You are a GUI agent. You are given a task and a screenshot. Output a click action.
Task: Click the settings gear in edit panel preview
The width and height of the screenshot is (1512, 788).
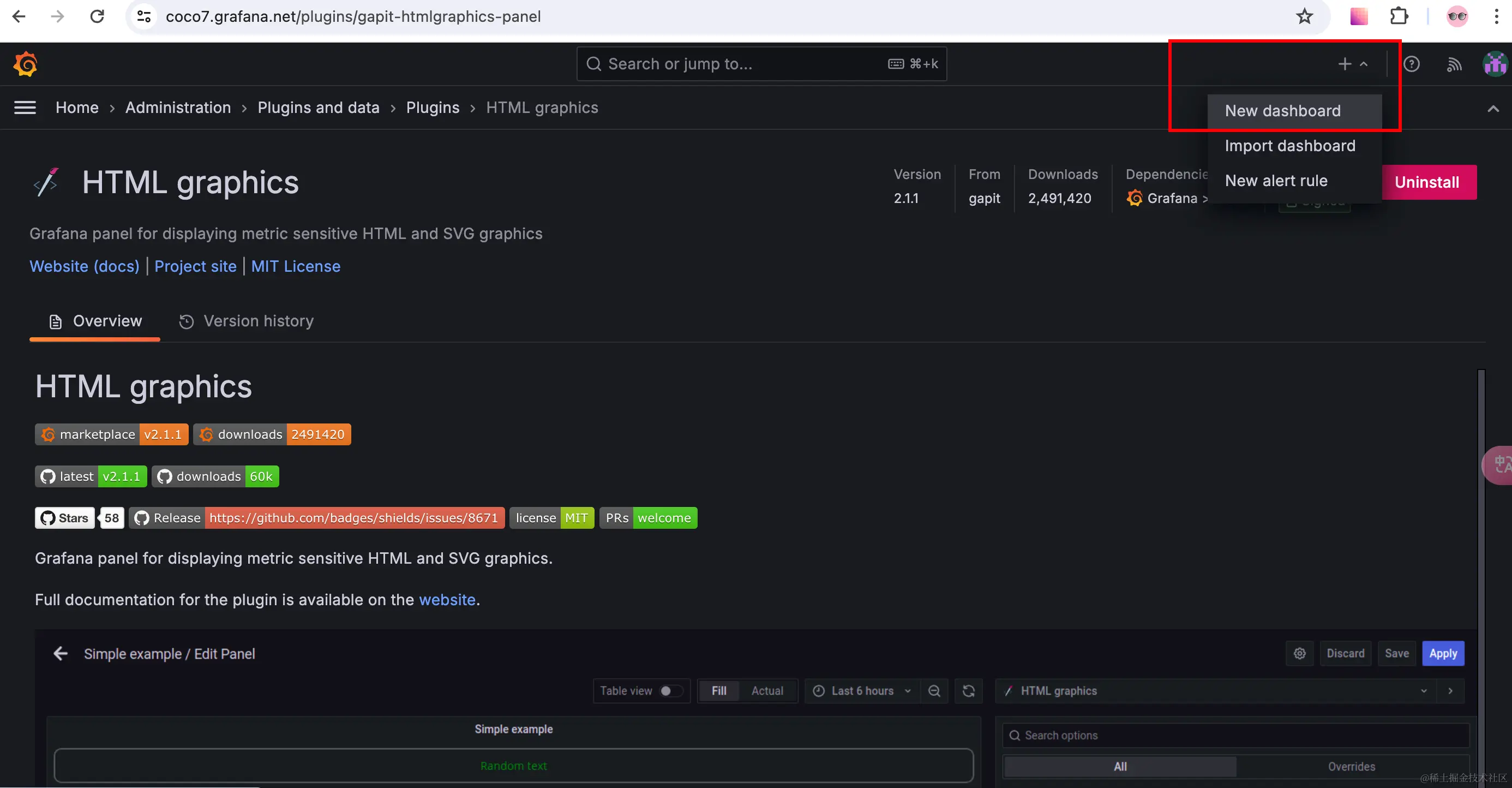click(x=1299, y=654)
